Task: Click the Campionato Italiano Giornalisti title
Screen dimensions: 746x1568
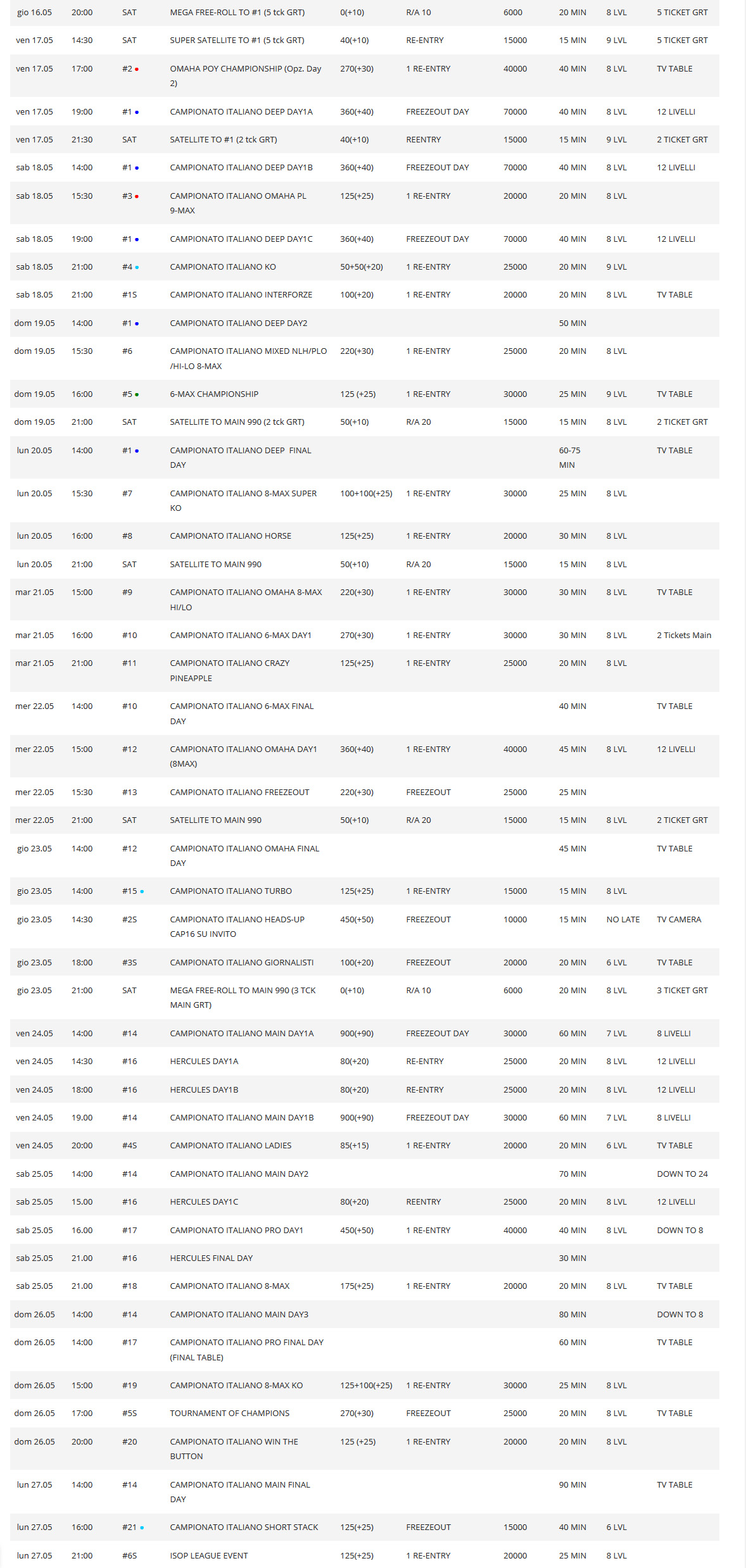Action: (241, 962)
